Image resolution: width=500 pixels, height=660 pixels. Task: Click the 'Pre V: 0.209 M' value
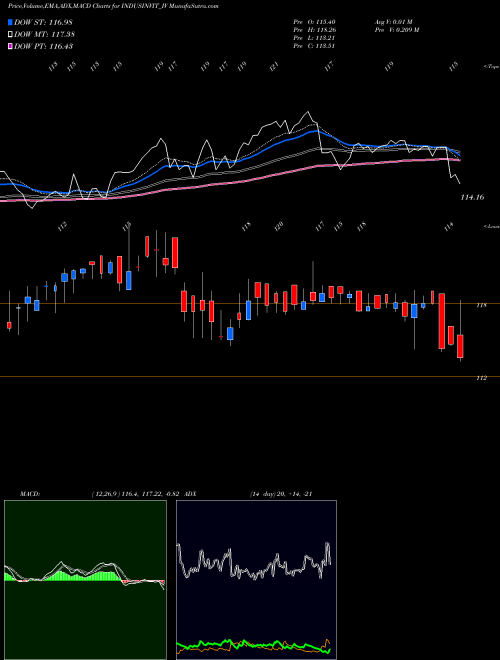(x=397, y=30)
